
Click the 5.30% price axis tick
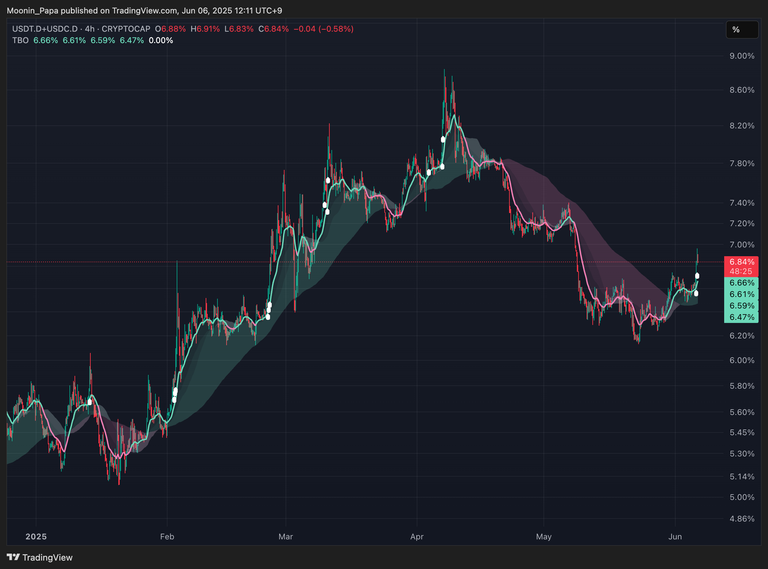tap(742, 454)
